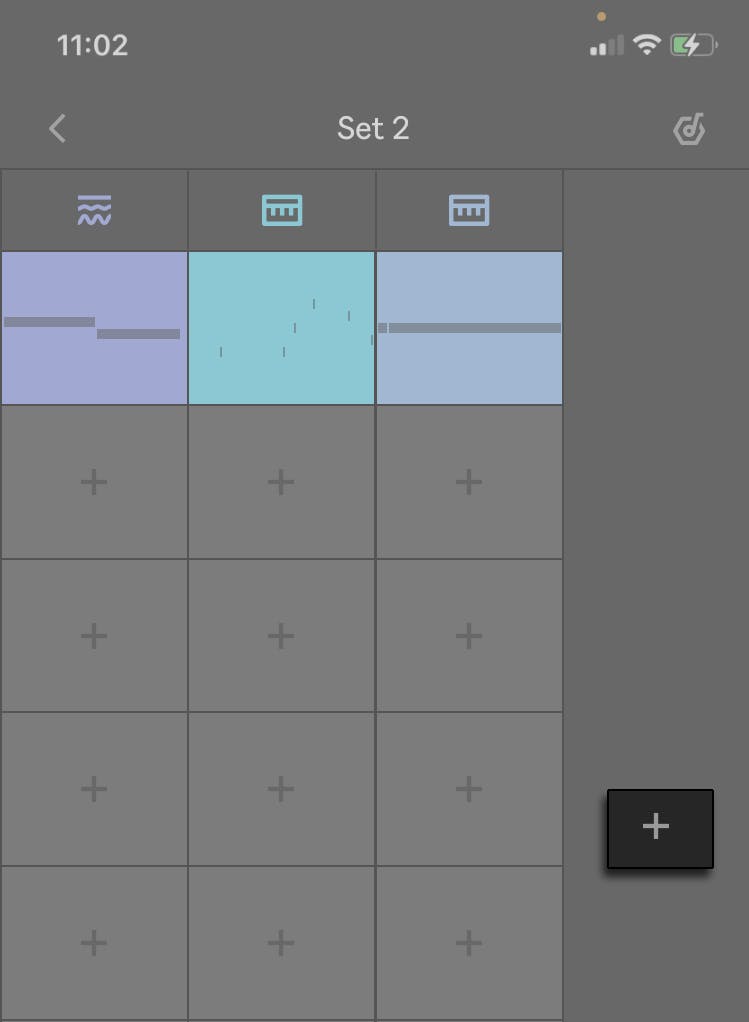Tap the back chevron to leave Set 2
The image size is (749, 1022).
pyautogui.click(x=56, y=128)
